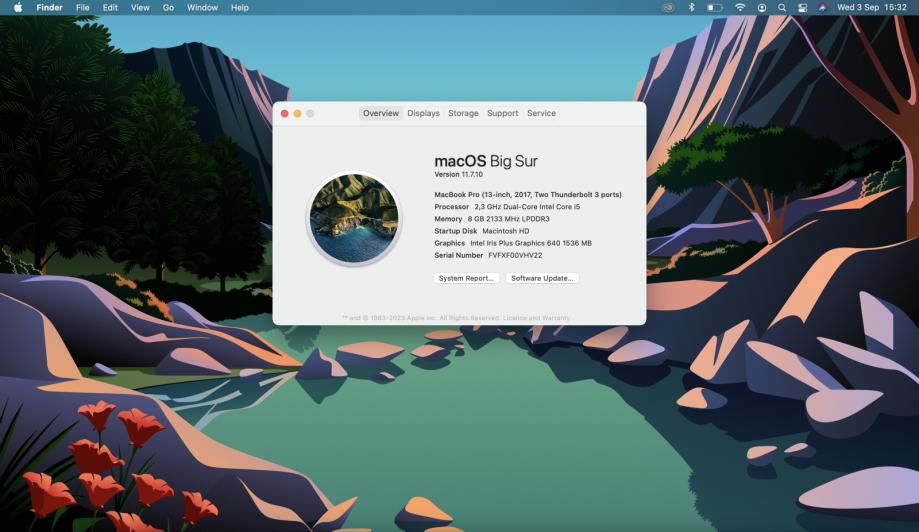The width and height of the screenshot is (919, 532).
Task: Open the Window menu
Action: click(202, 8)
